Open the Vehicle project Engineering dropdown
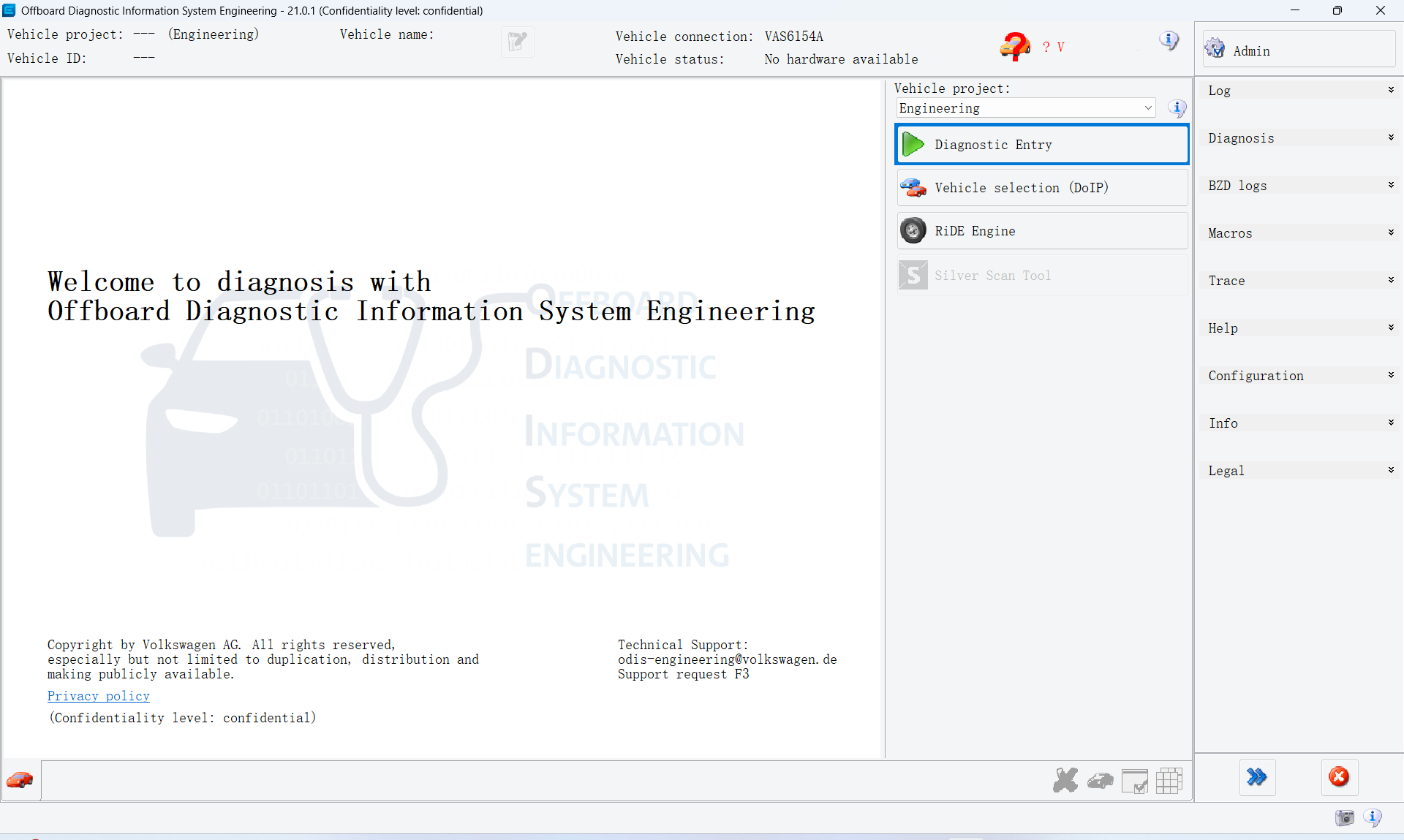1404x840 pixels. [x=1025, y=108]
